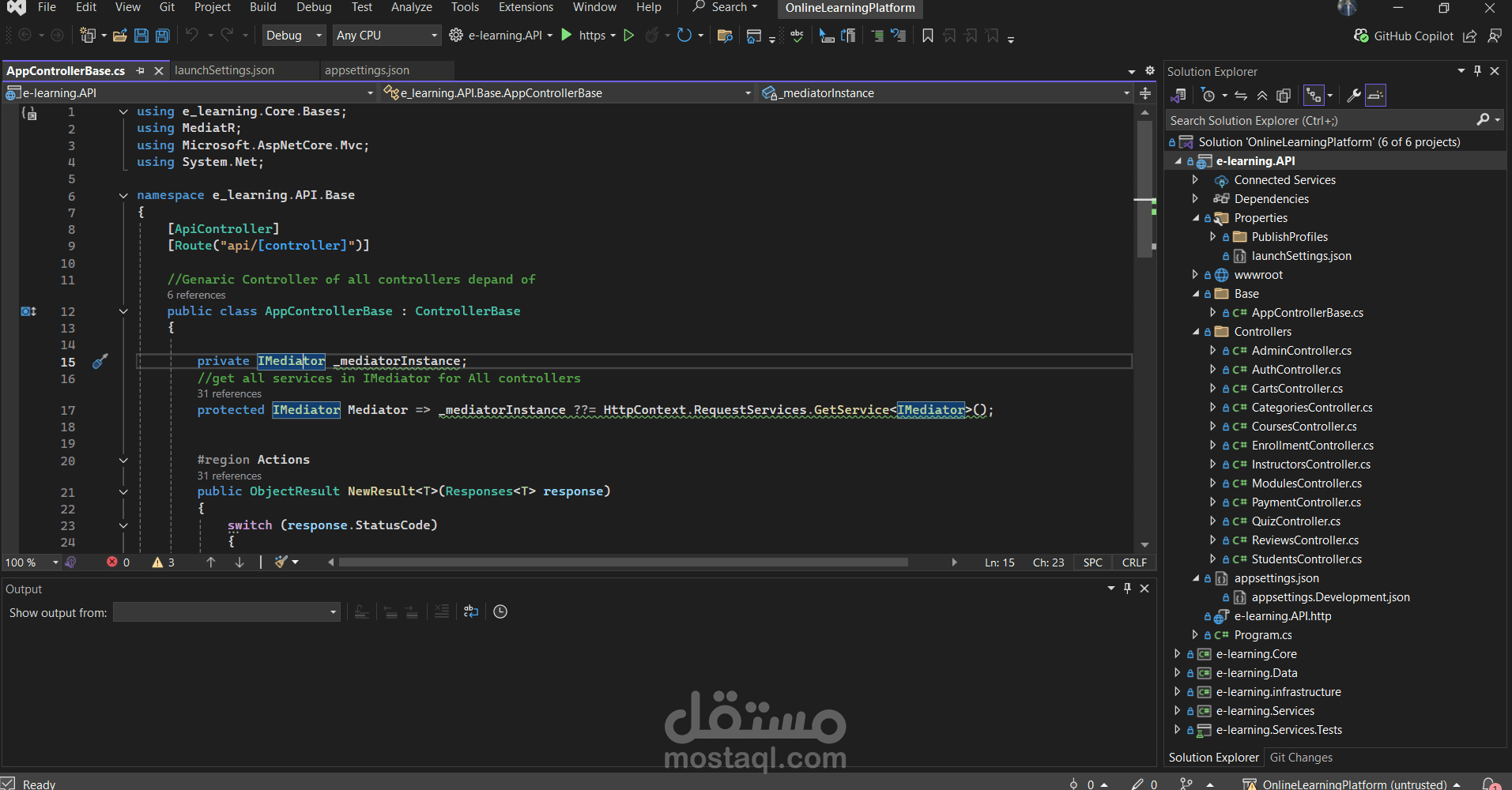
Task: Open the Analyze menu
Action: point(412,7)
